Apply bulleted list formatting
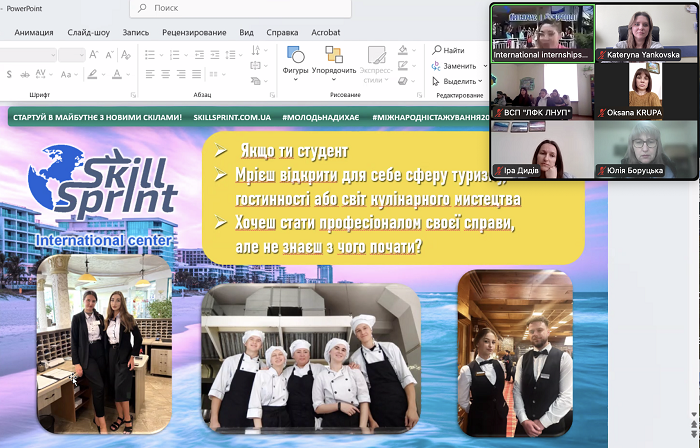This screenshot has height=448, width=700. point(152,54)
